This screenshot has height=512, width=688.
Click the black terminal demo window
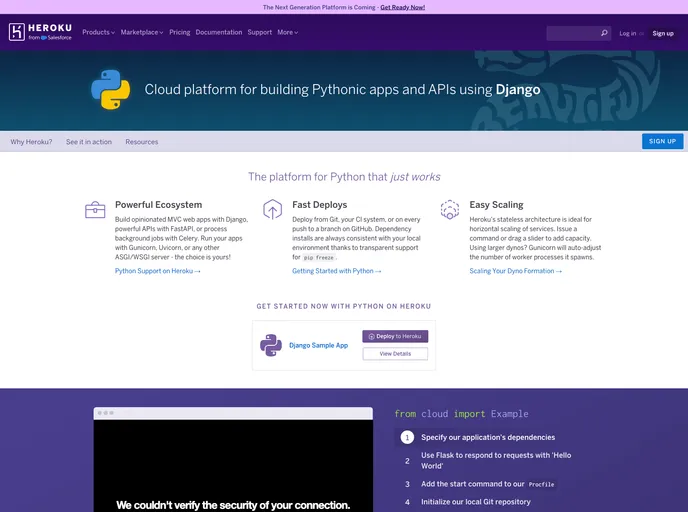click(x=233, y=465)
